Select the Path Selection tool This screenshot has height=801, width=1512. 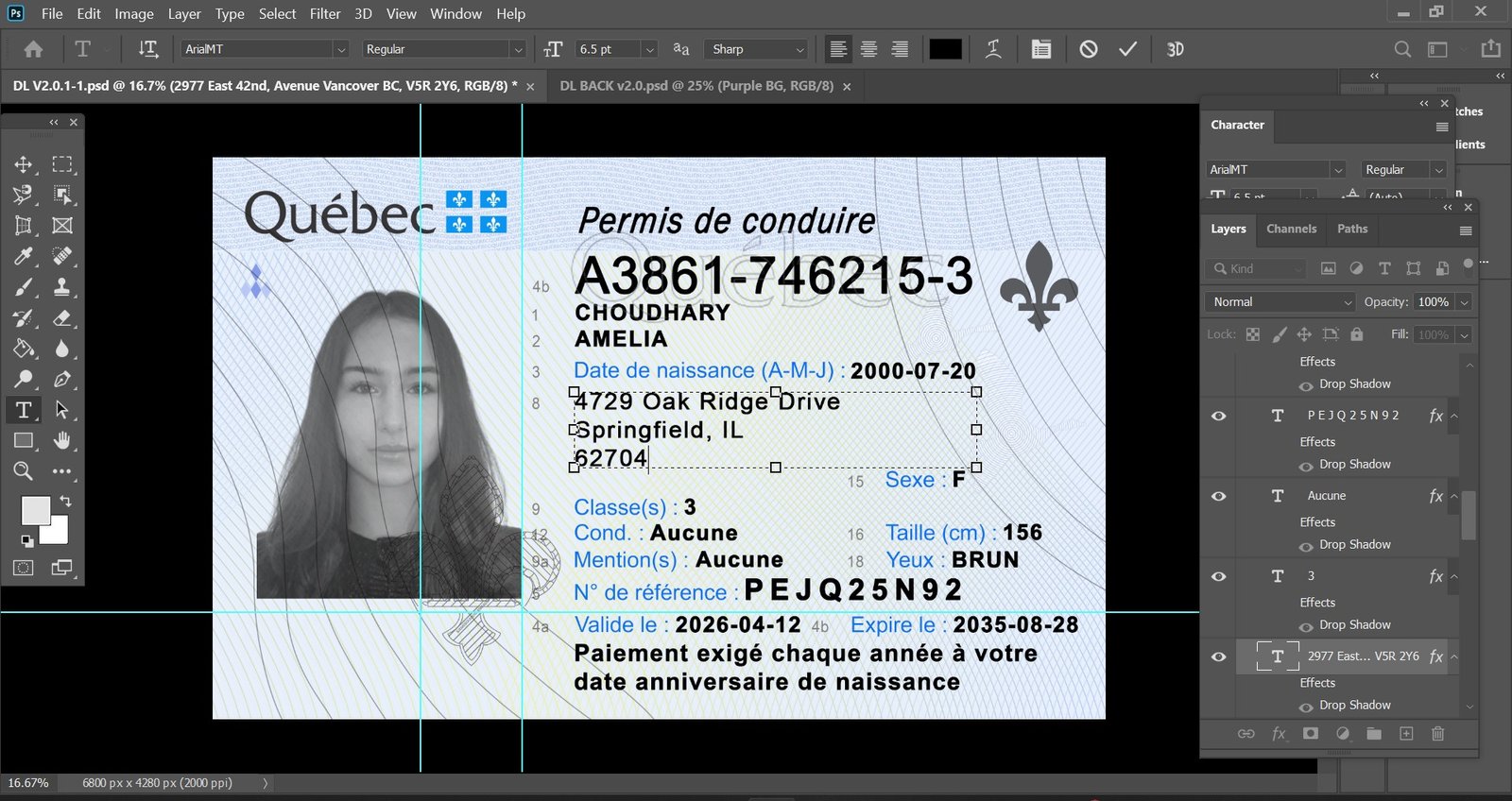click(62, 410)
